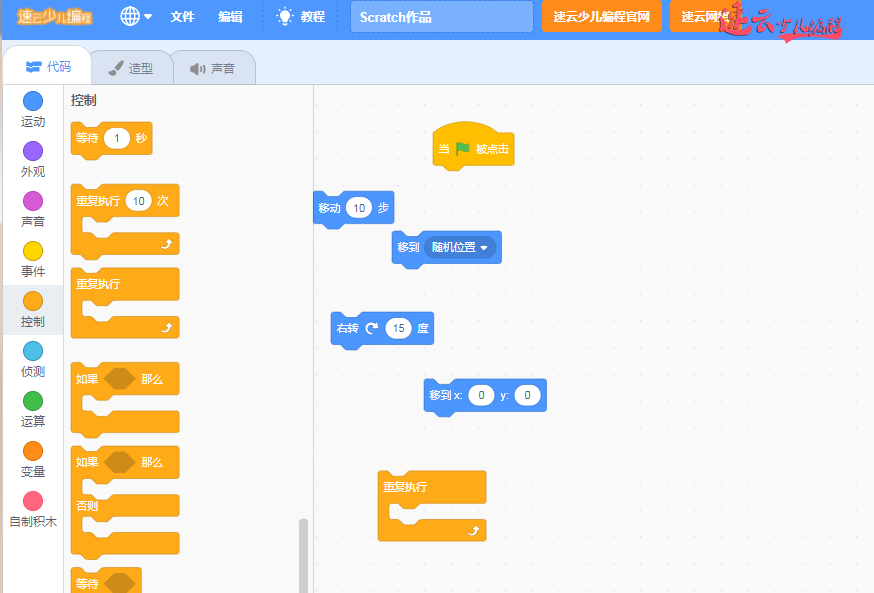Select the magenta 声音 category circle
The image size is (874, 593).
(x=33, y=201)
